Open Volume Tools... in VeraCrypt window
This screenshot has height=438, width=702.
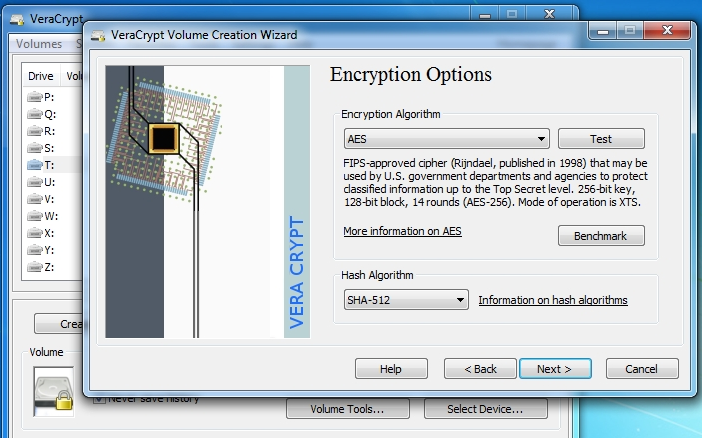pyautogui.click(x=347, y=409)
